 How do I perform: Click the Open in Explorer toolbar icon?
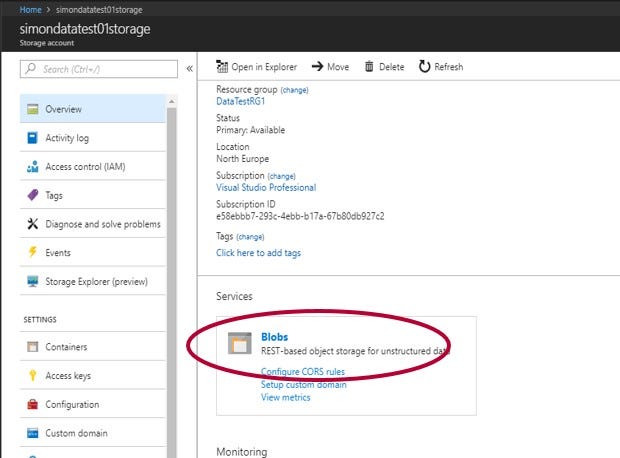point(222,66)
